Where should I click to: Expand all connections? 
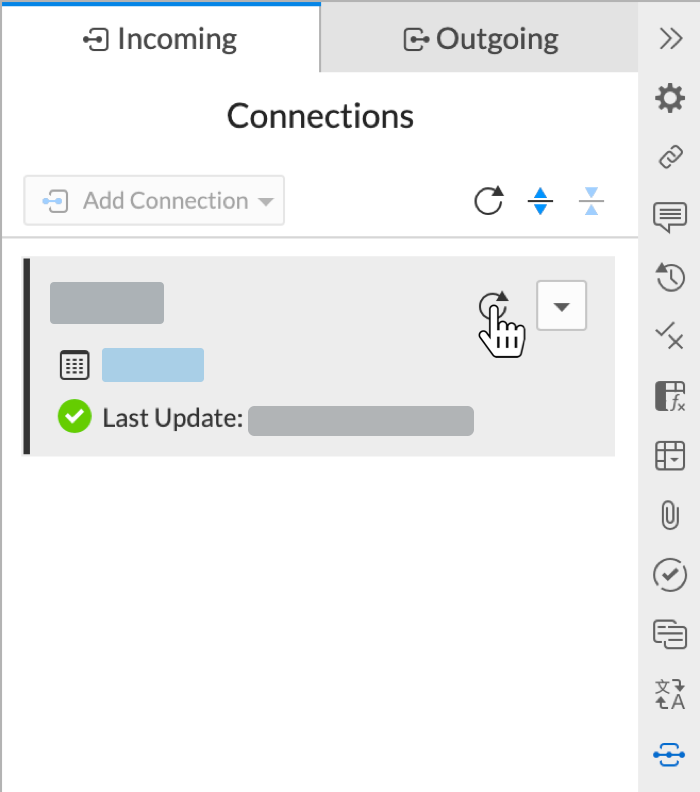pos(540,201)
